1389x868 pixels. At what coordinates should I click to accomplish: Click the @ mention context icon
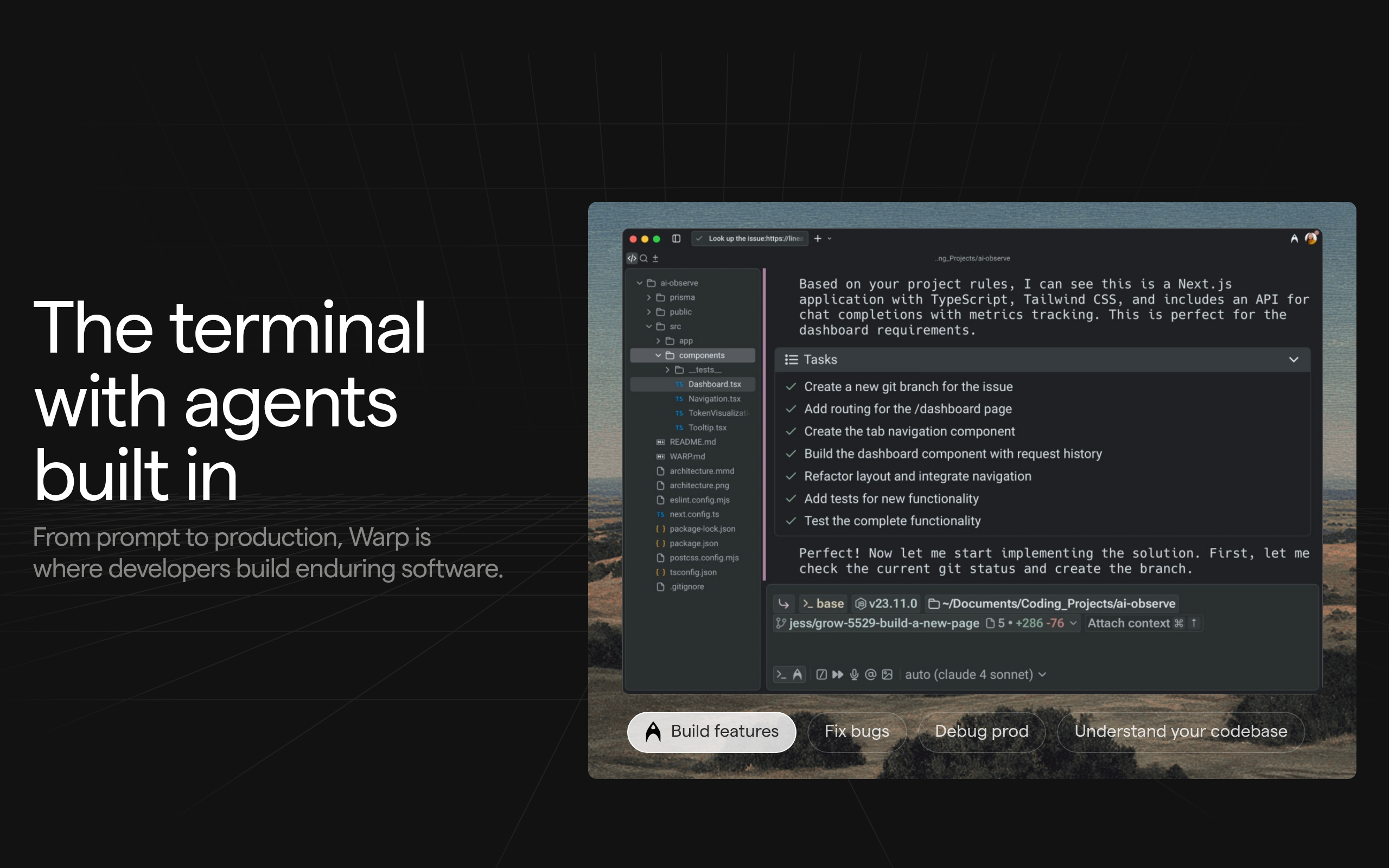[x=871, y=674]
